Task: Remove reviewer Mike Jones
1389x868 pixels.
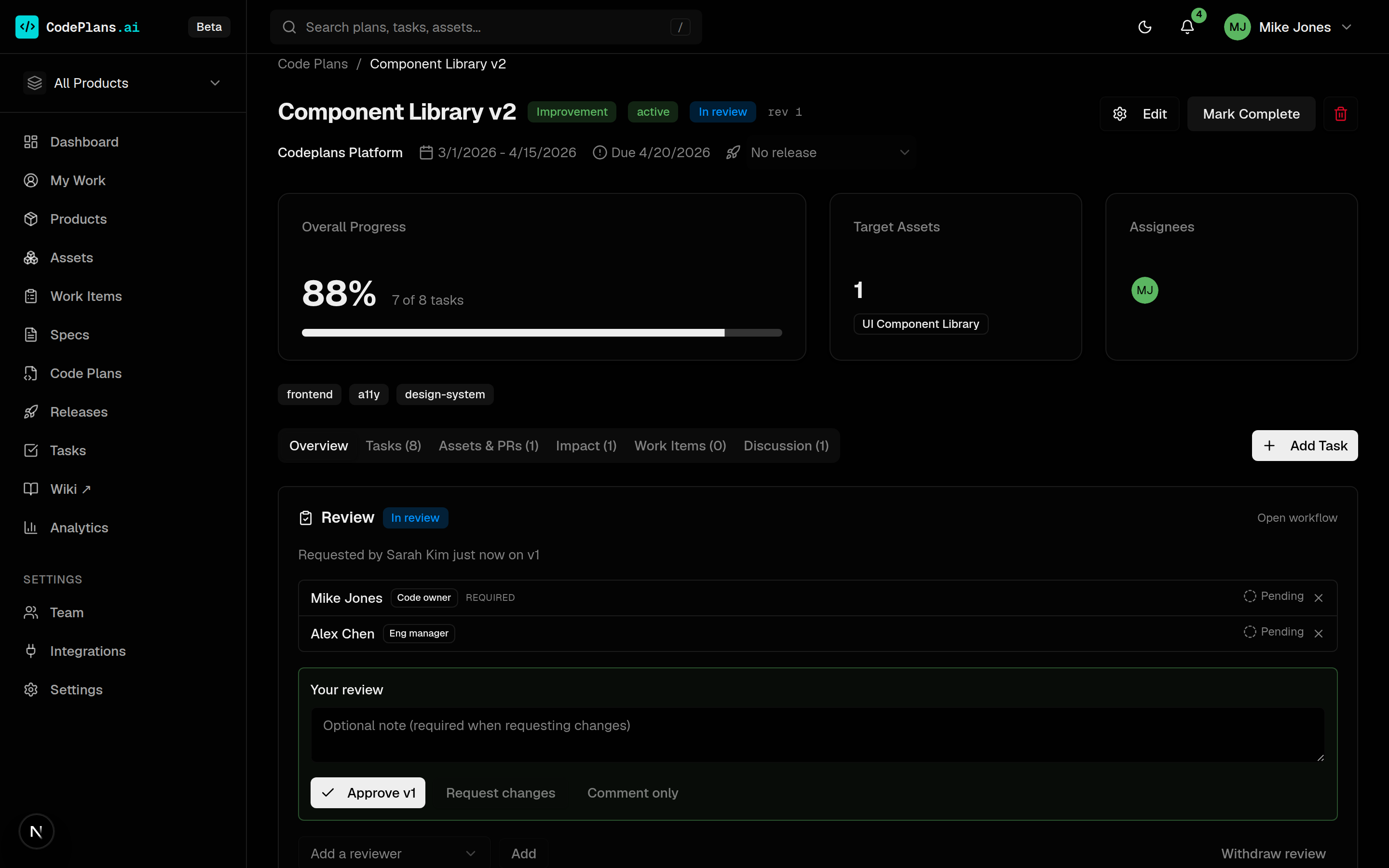Action: click(x=1319, y=598)
